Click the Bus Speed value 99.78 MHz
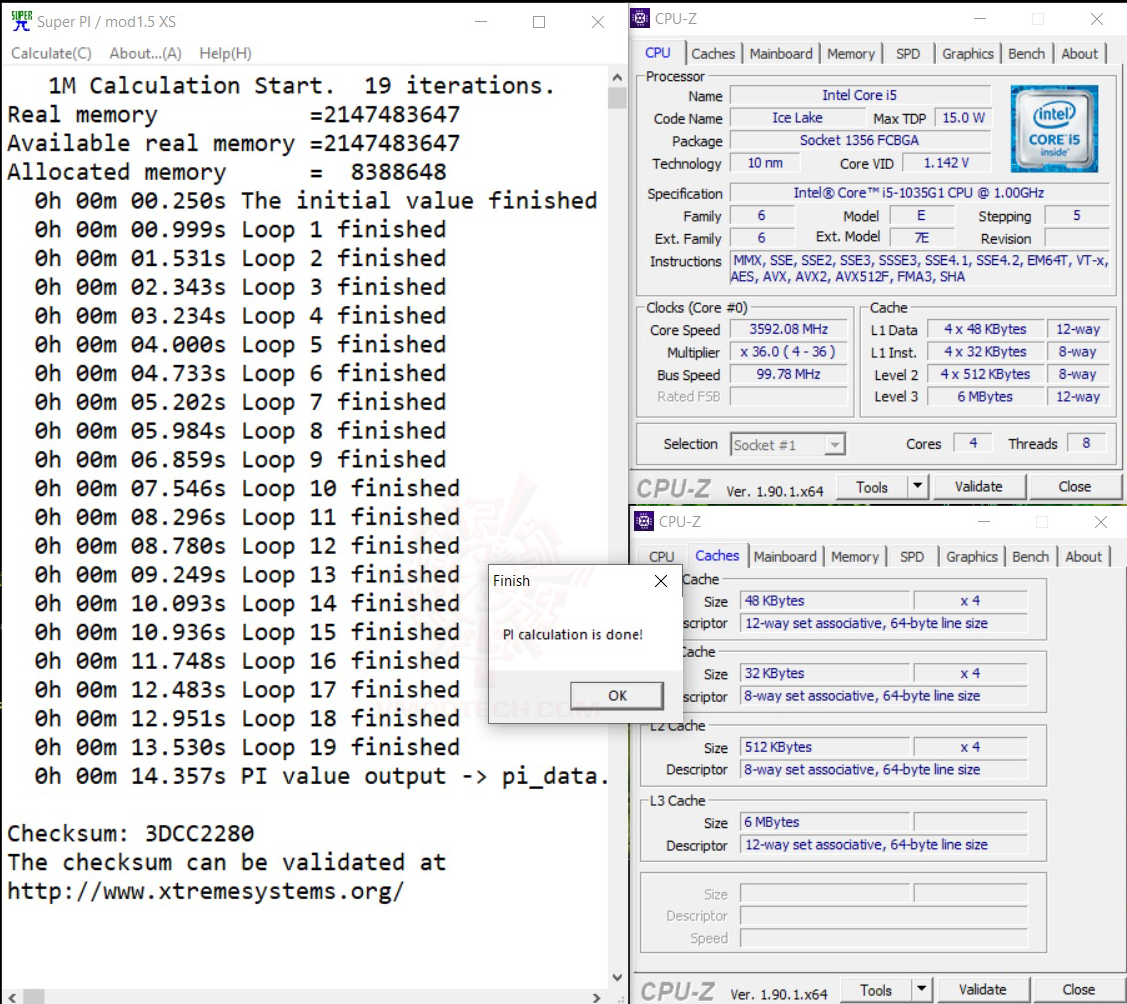Screen dimensions: 1127x1004 click(788, 374)
